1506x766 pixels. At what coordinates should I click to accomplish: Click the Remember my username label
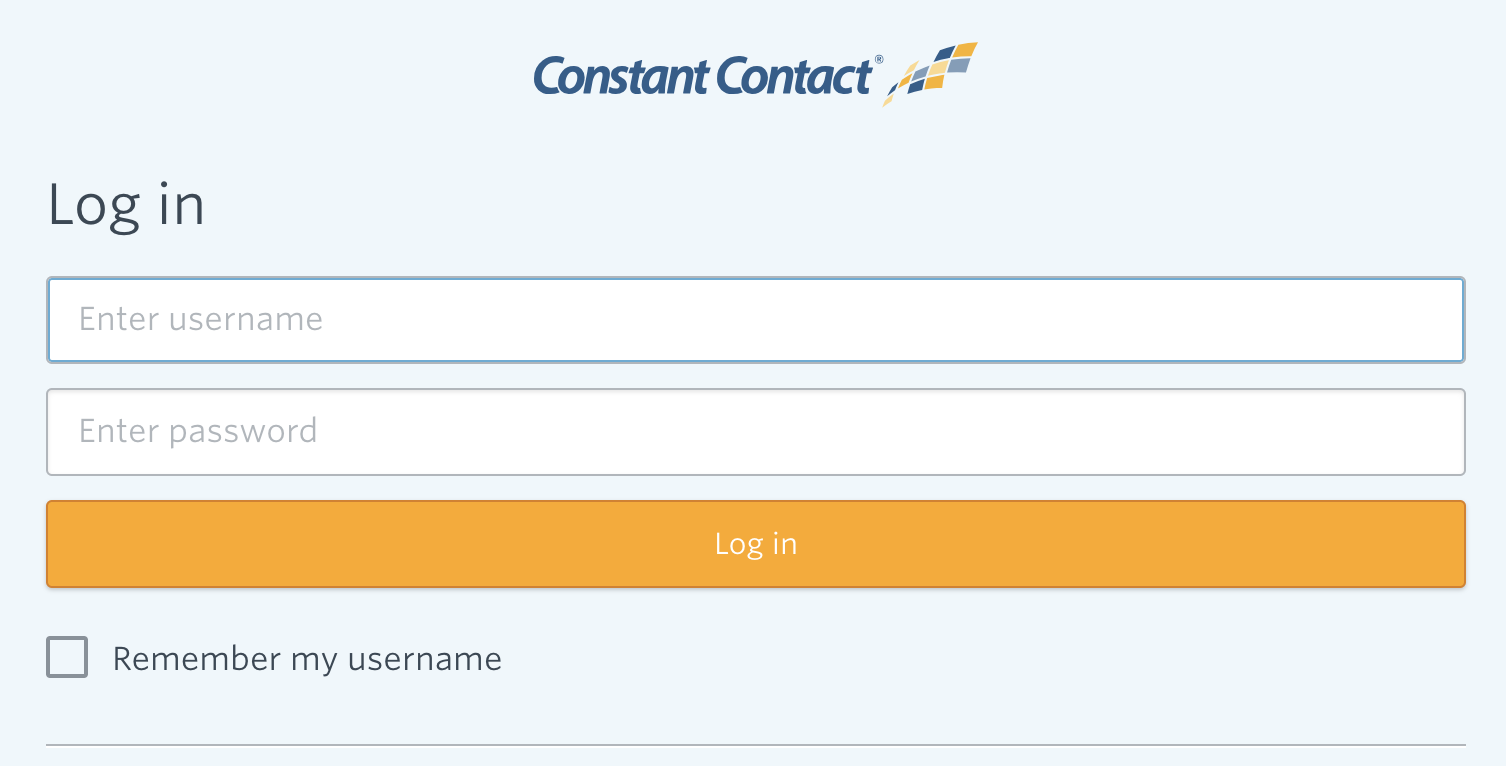pyautogui.click(x=307, y=658)
